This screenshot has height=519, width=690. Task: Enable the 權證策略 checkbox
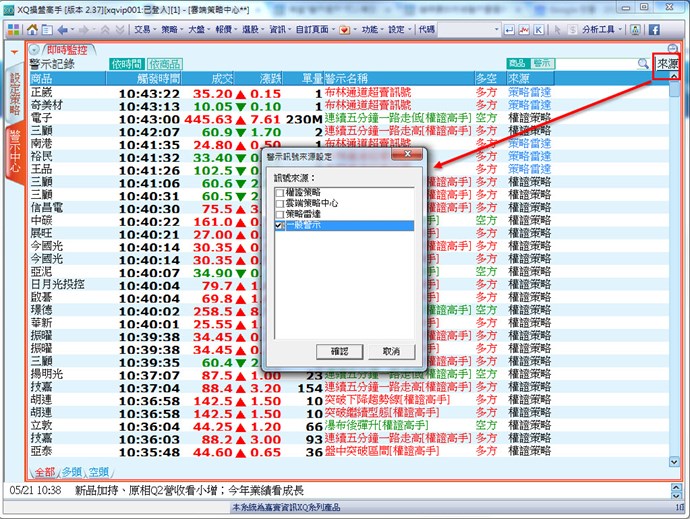coord(280,192)
